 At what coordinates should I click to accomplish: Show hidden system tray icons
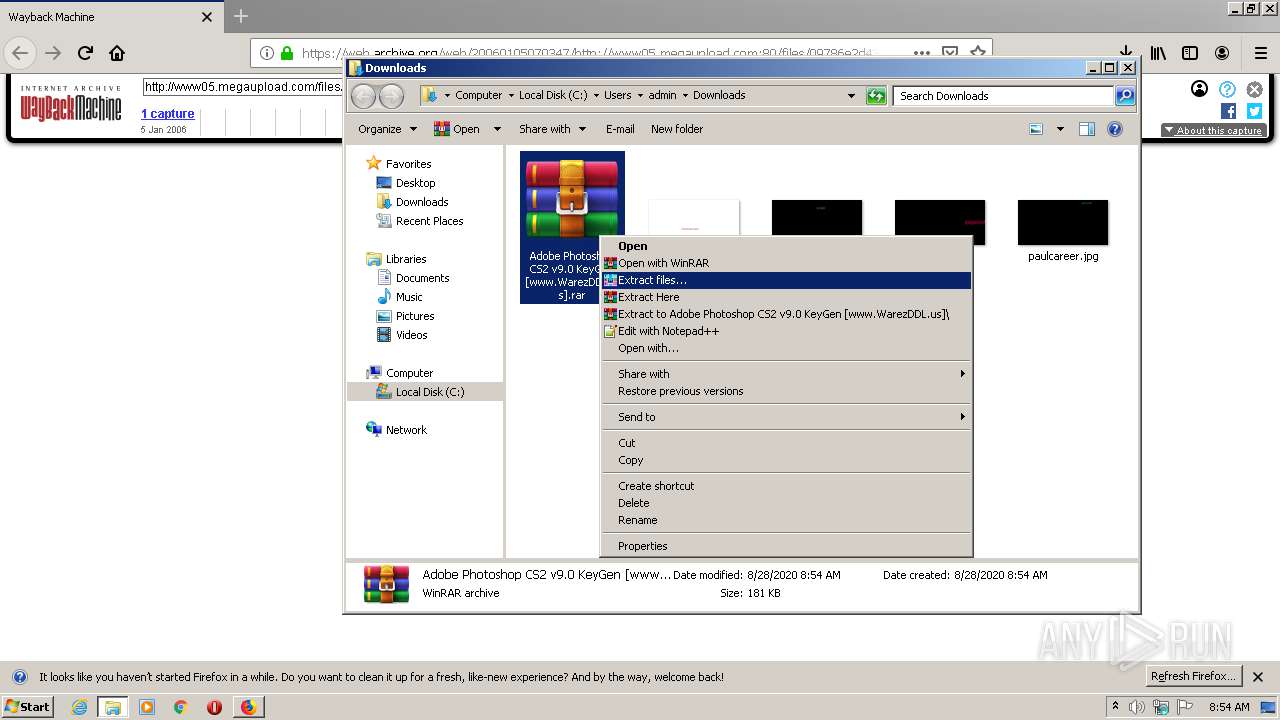click(1116, 707)
